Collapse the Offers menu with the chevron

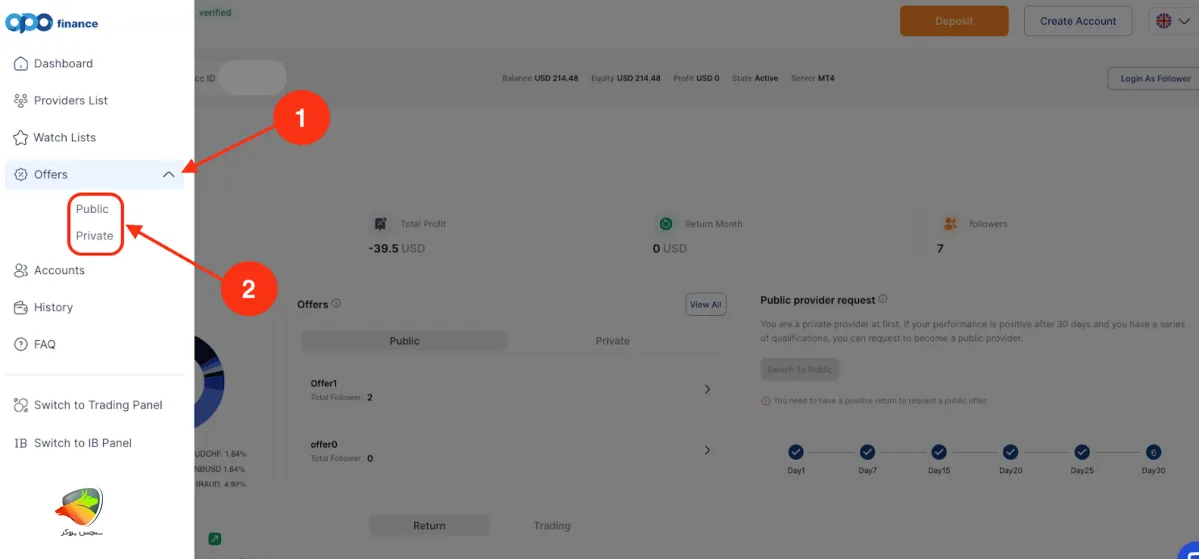point(169,174)
